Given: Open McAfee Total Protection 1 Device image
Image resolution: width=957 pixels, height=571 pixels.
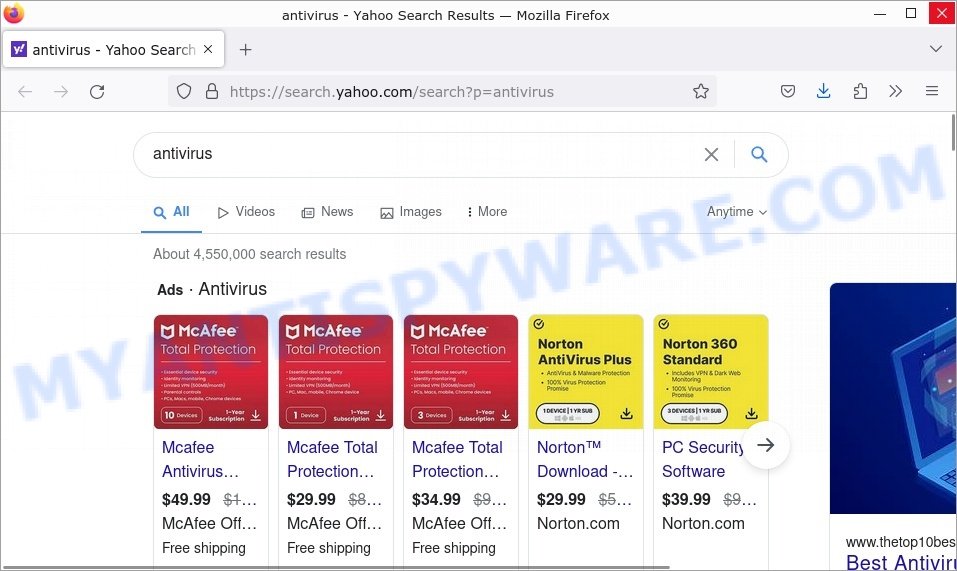Looking at the screenshot, I should [x=336, y=372].
